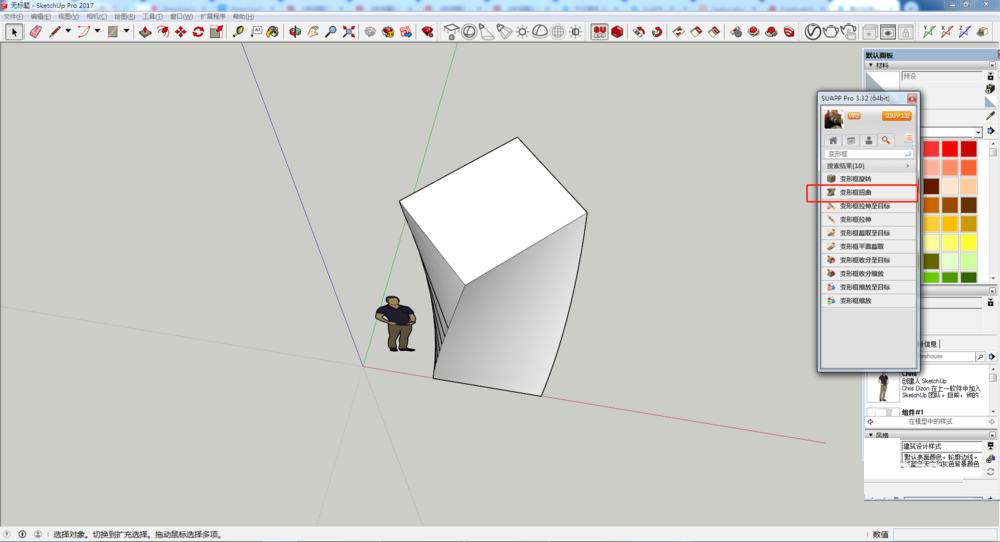Select the arrow Select tool
Image resolution: width=1000 pixels, height=542 pixels.
[x=14, y=32]
